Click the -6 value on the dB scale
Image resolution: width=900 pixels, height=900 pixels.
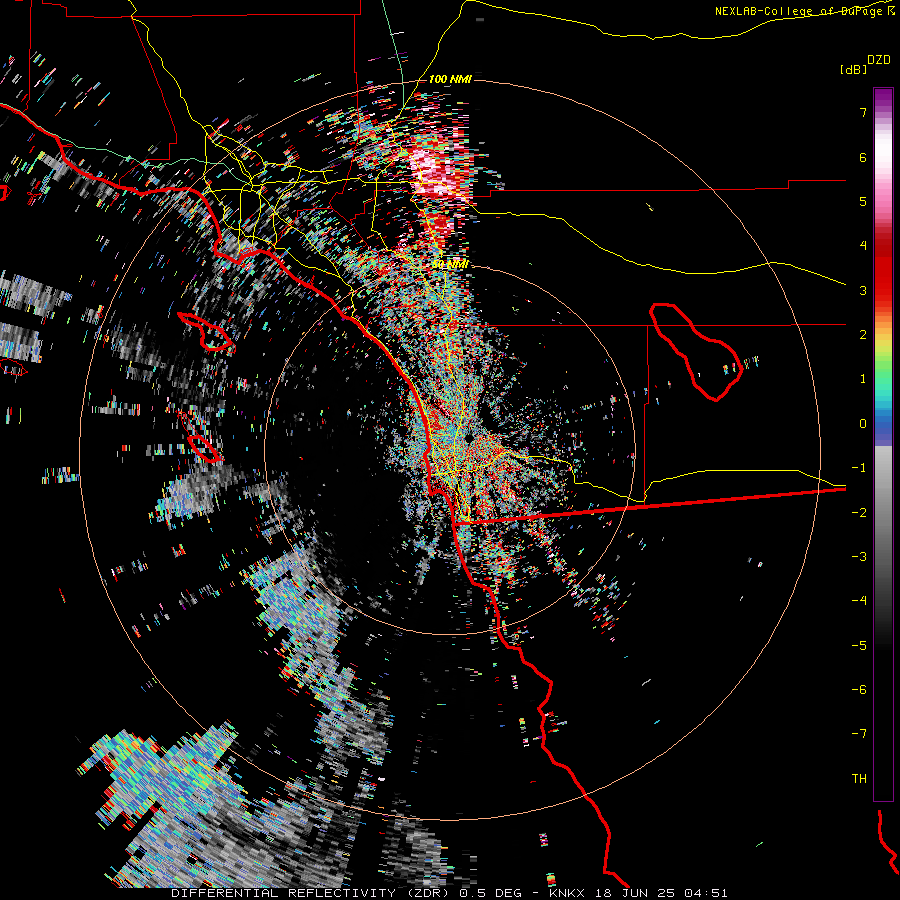pos(859,690)
